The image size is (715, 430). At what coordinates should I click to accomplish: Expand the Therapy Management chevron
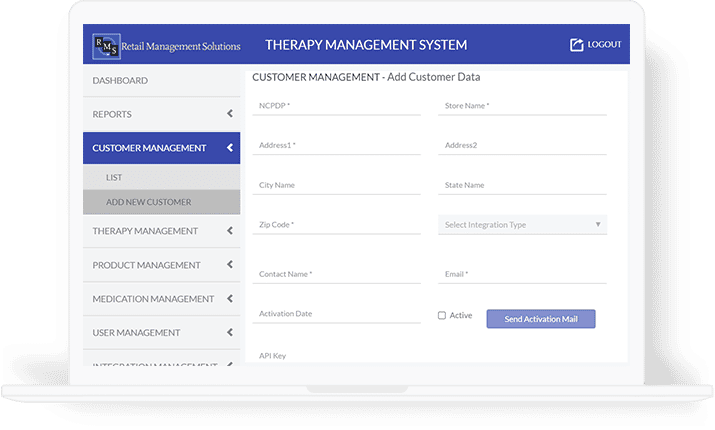pyautogui.click(x=230, y=231)
